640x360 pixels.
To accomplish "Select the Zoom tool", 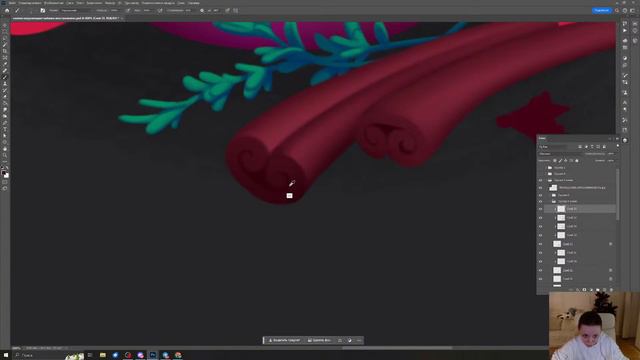I will coord(5,156).
